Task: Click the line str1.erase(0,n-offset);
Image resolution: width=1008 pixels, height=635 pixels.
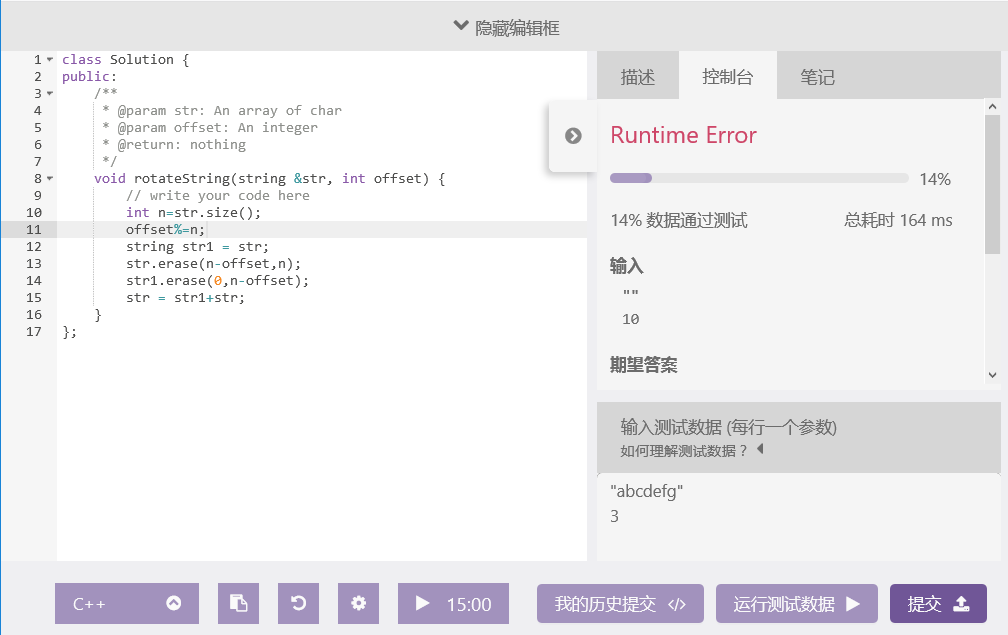Action: [217, 281]
